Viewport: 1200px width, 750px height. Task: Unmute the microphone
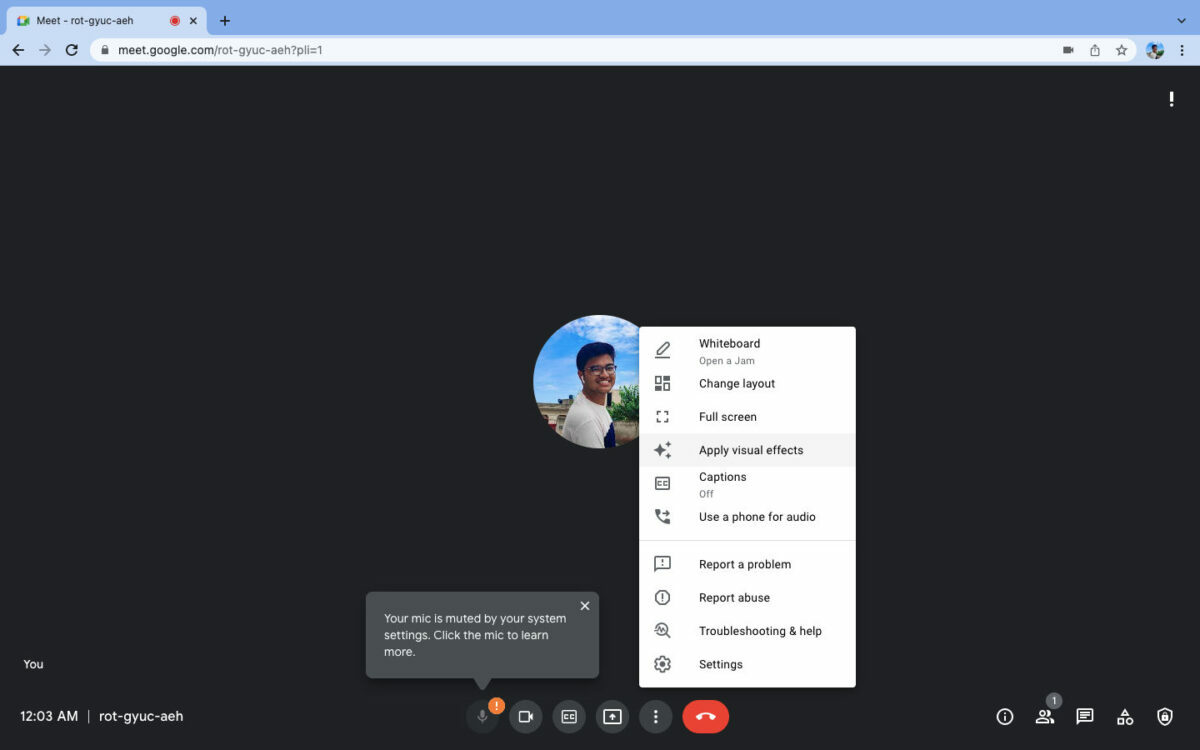pos(481,716)
